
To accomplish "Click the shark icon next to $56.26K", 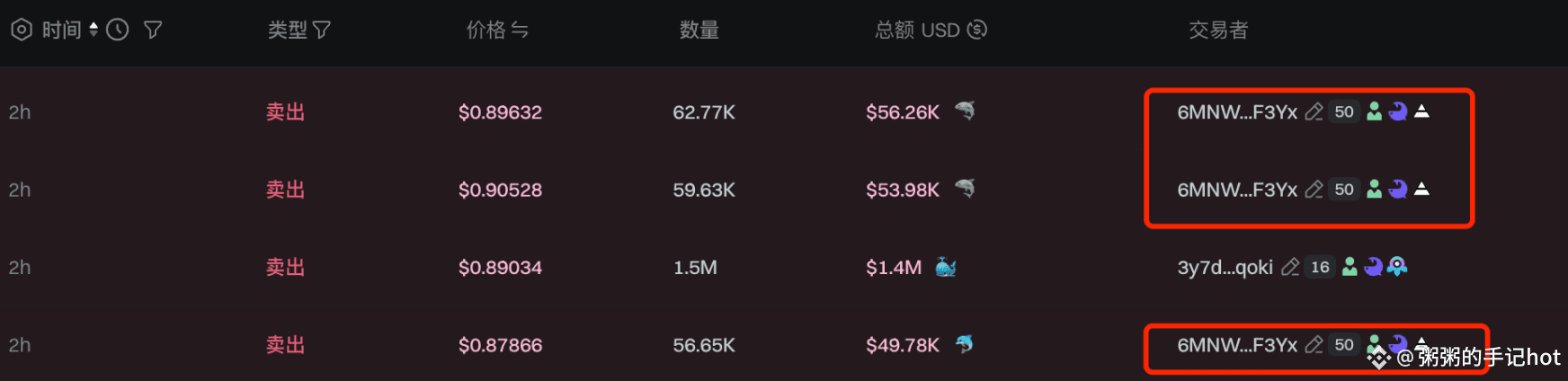I will [x=965, y=111].
